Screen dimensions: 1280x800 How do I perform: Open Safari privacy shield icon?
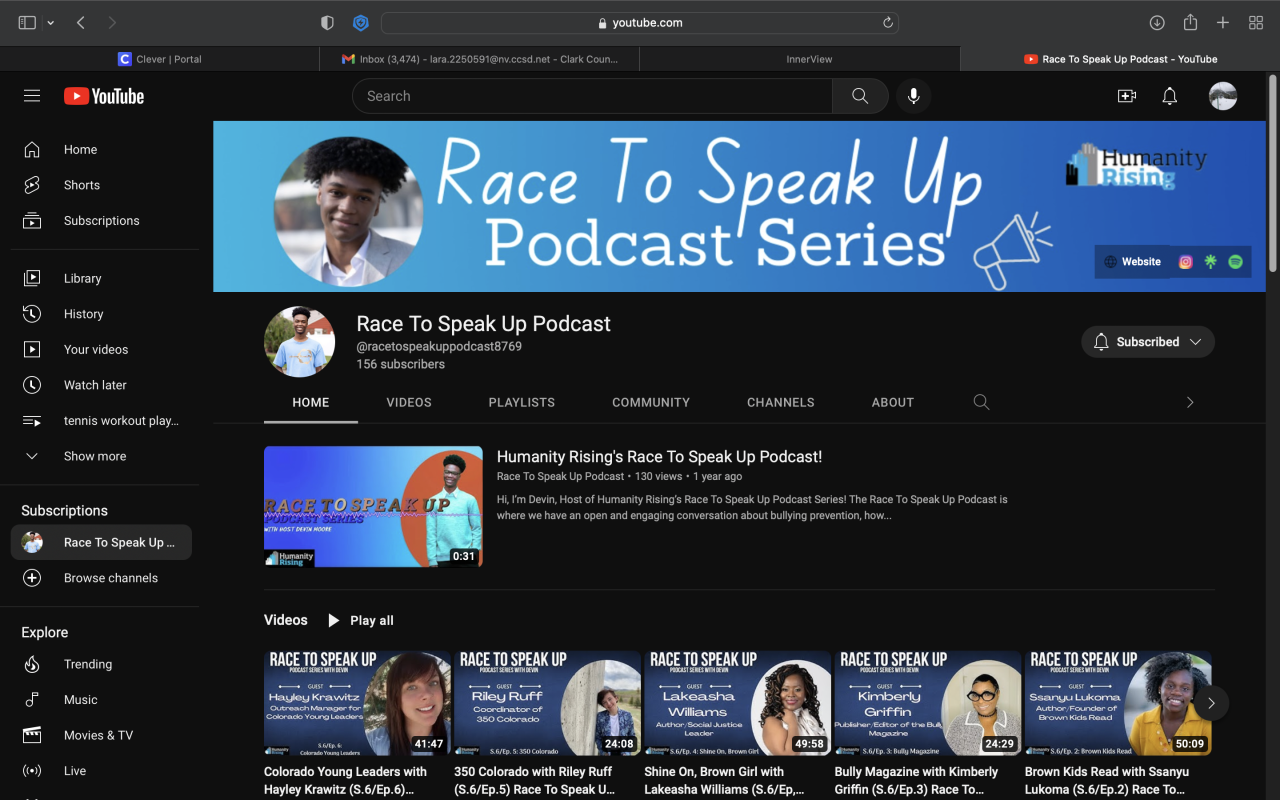[327, 23]
